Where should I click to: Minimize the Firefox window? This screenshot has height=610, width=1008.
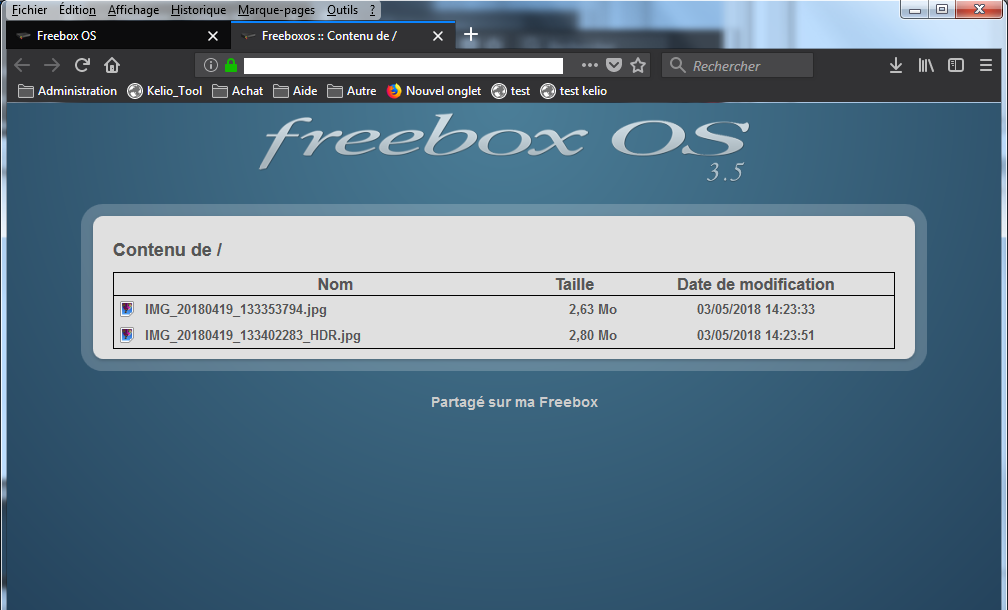(915, 9)
